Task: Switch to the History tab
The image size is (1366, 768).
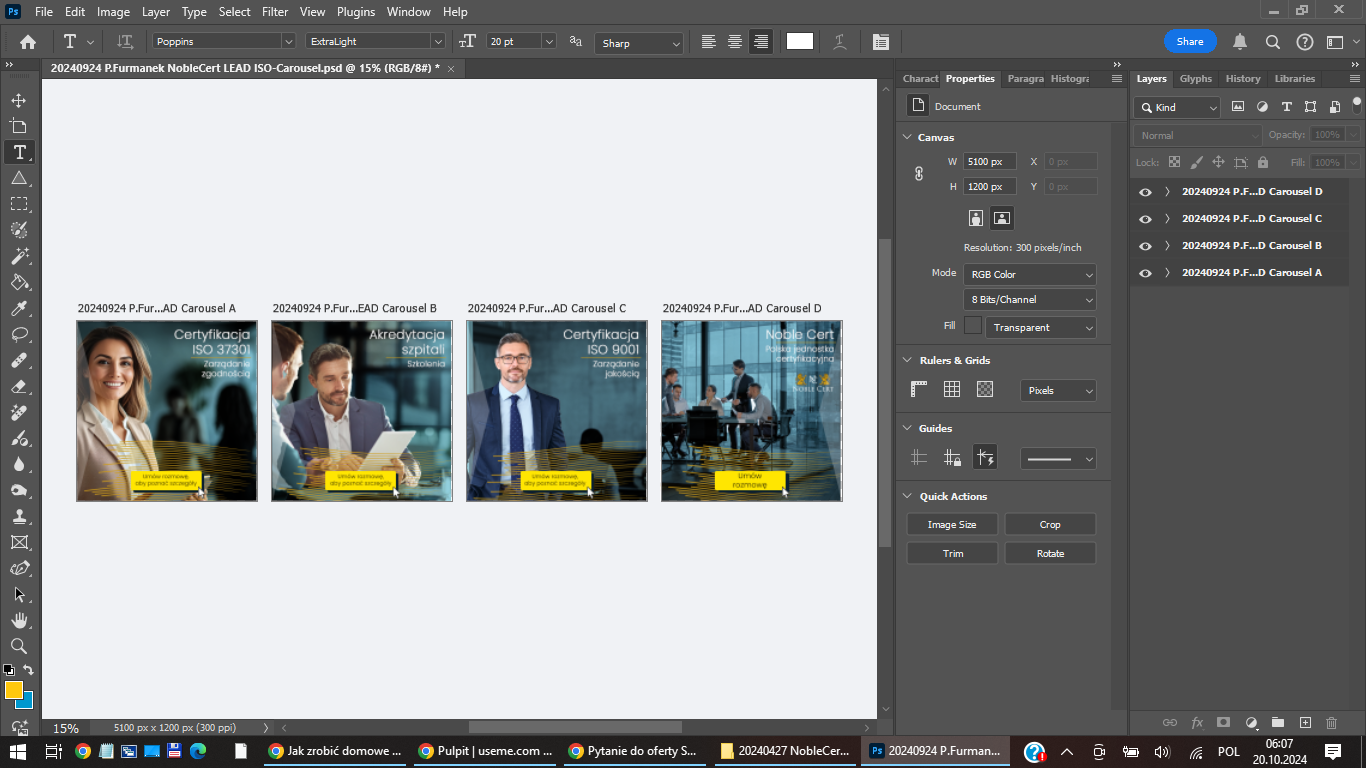Action: tap(1243, 79)
